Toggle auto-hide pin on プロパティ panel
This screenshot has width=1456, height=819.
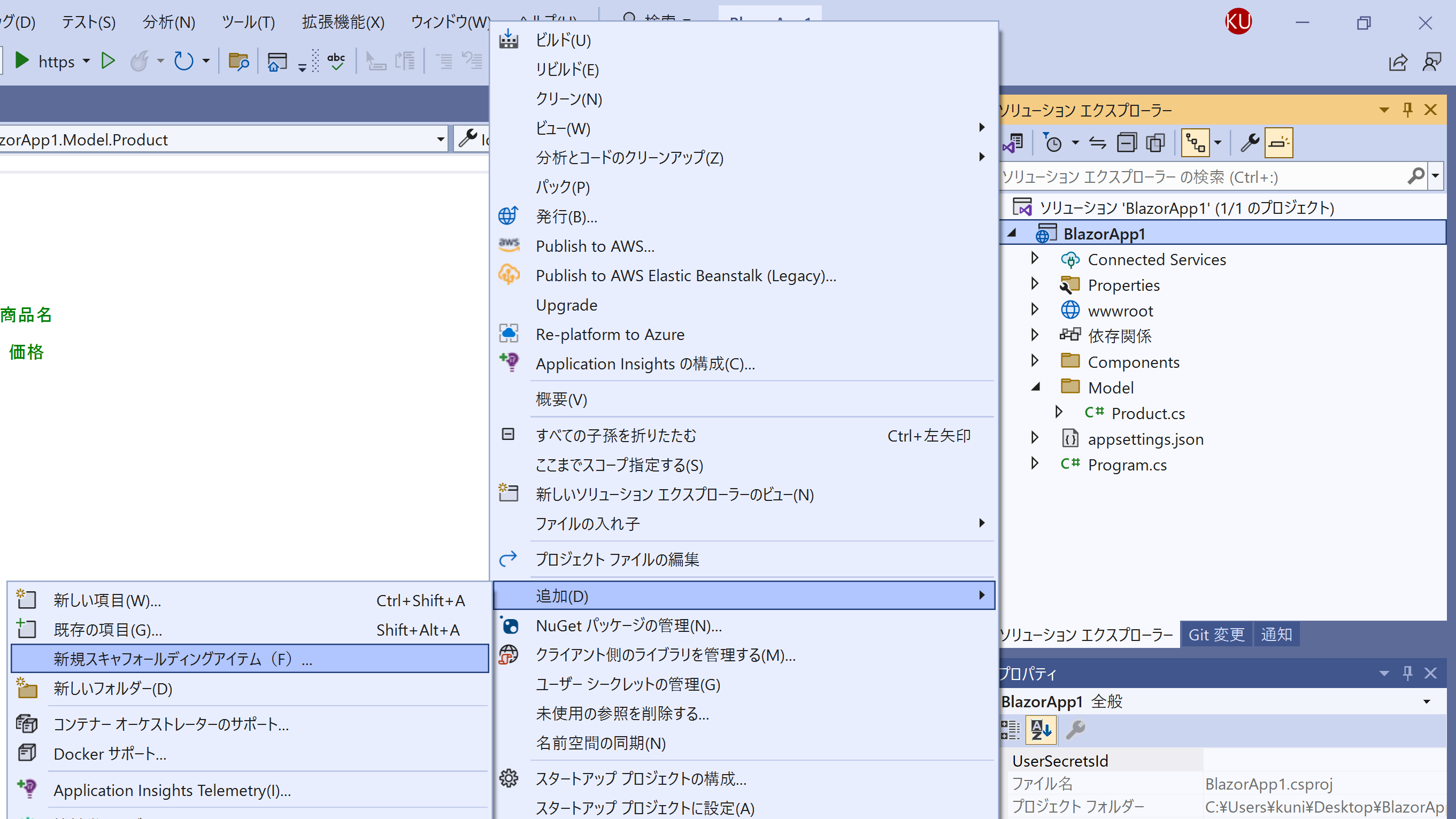[1407, 673]
